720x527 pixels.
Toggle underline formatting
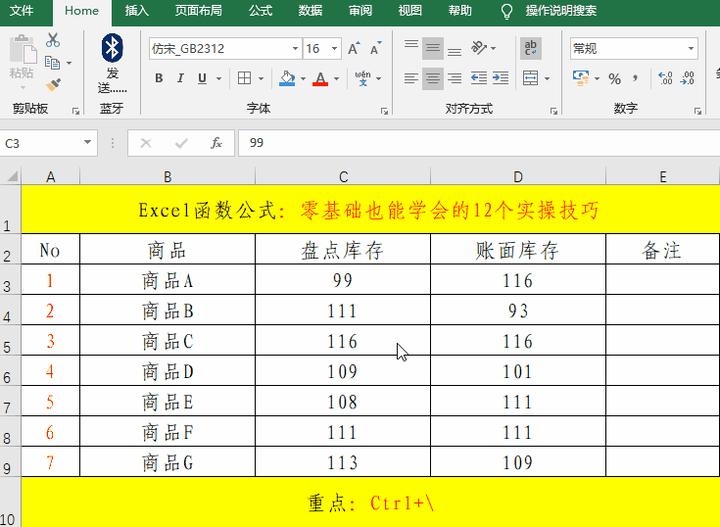coord(202,78)
